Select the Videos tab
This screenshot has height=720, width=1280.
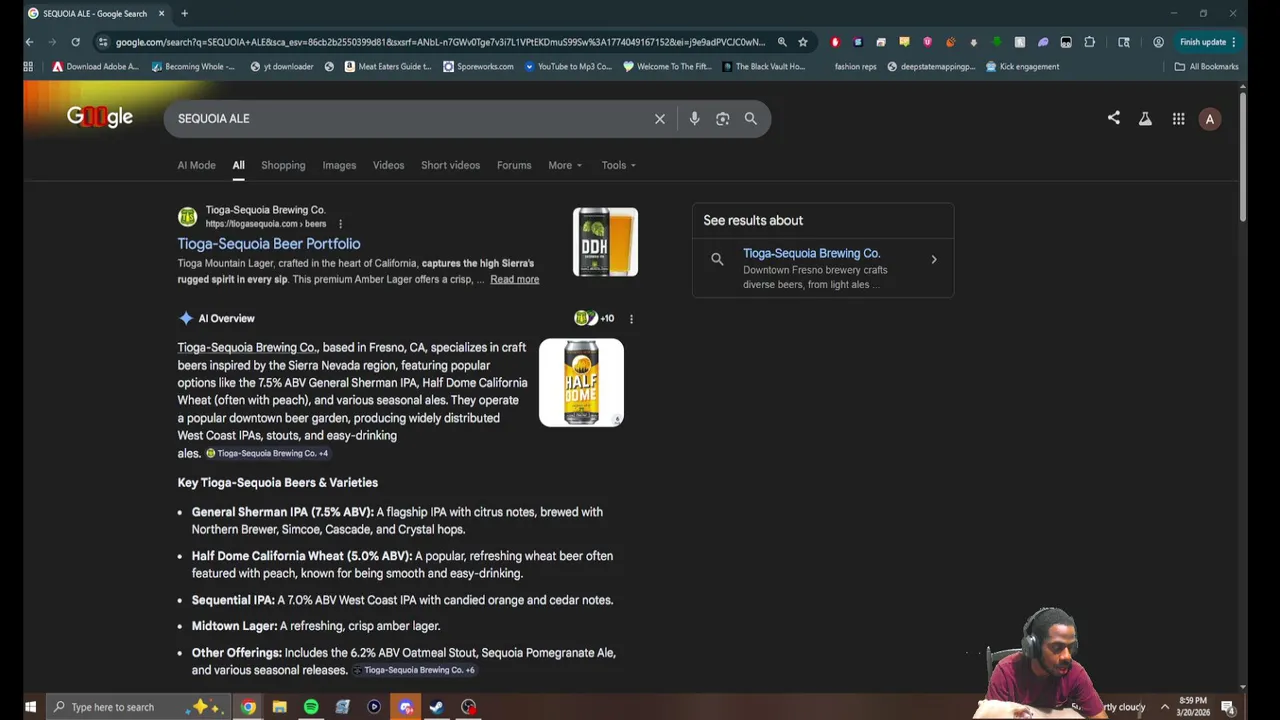click(x=388, y=165)
